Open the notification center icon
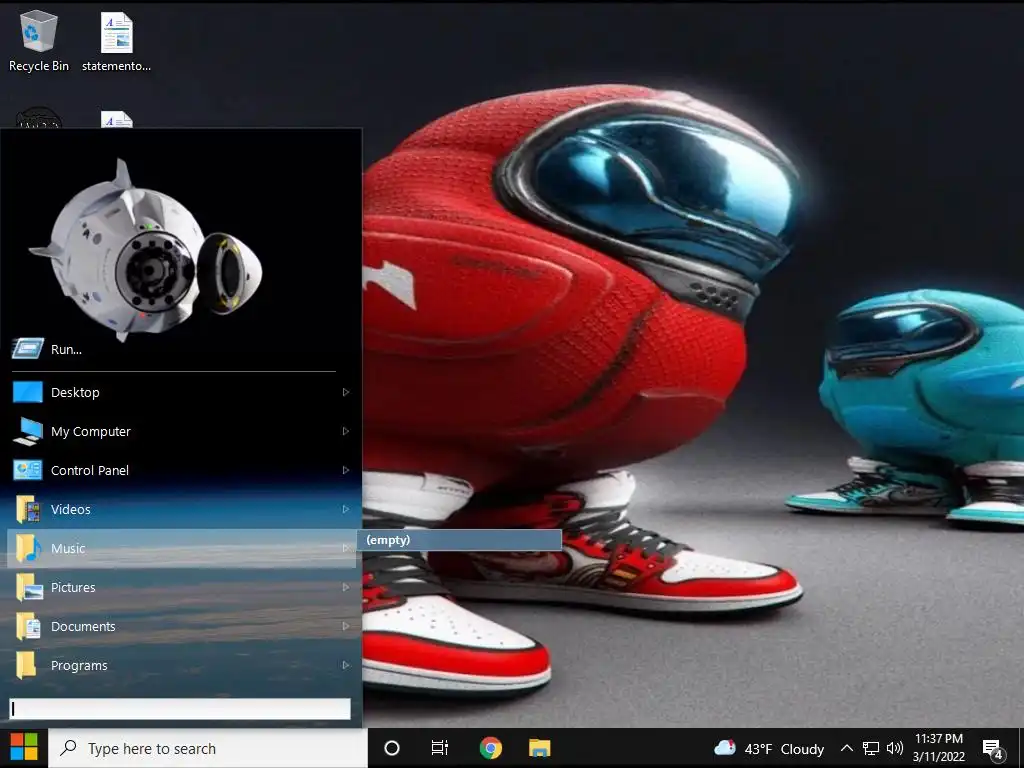 click(993, 749)
